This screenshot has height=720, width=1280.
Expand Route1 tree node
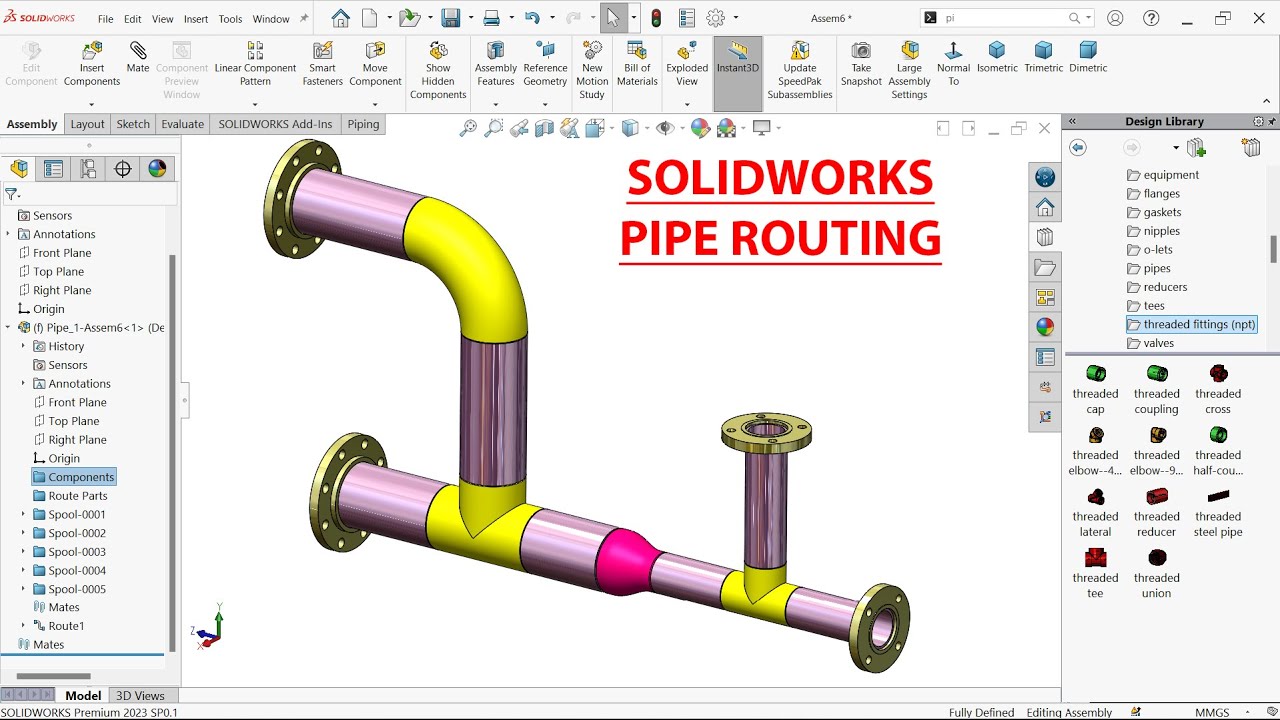23,626
